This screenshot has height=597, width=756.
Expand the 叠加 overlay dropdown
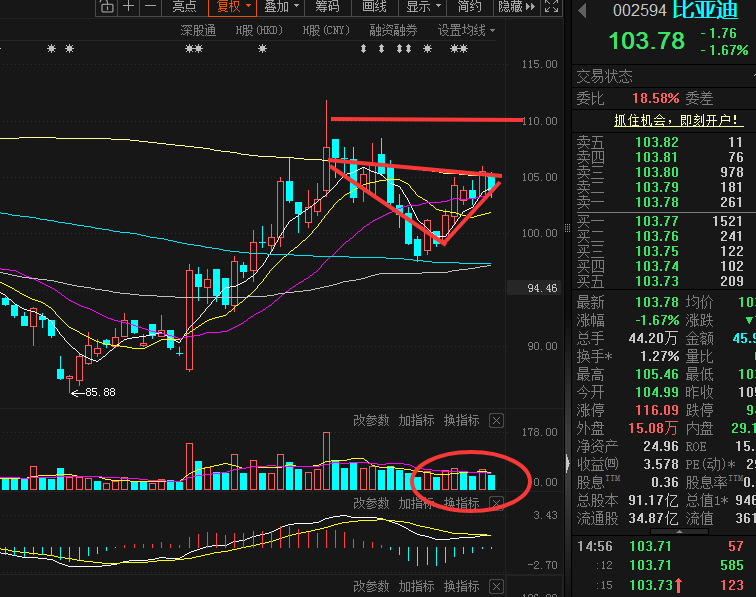[x=282, y=7]
